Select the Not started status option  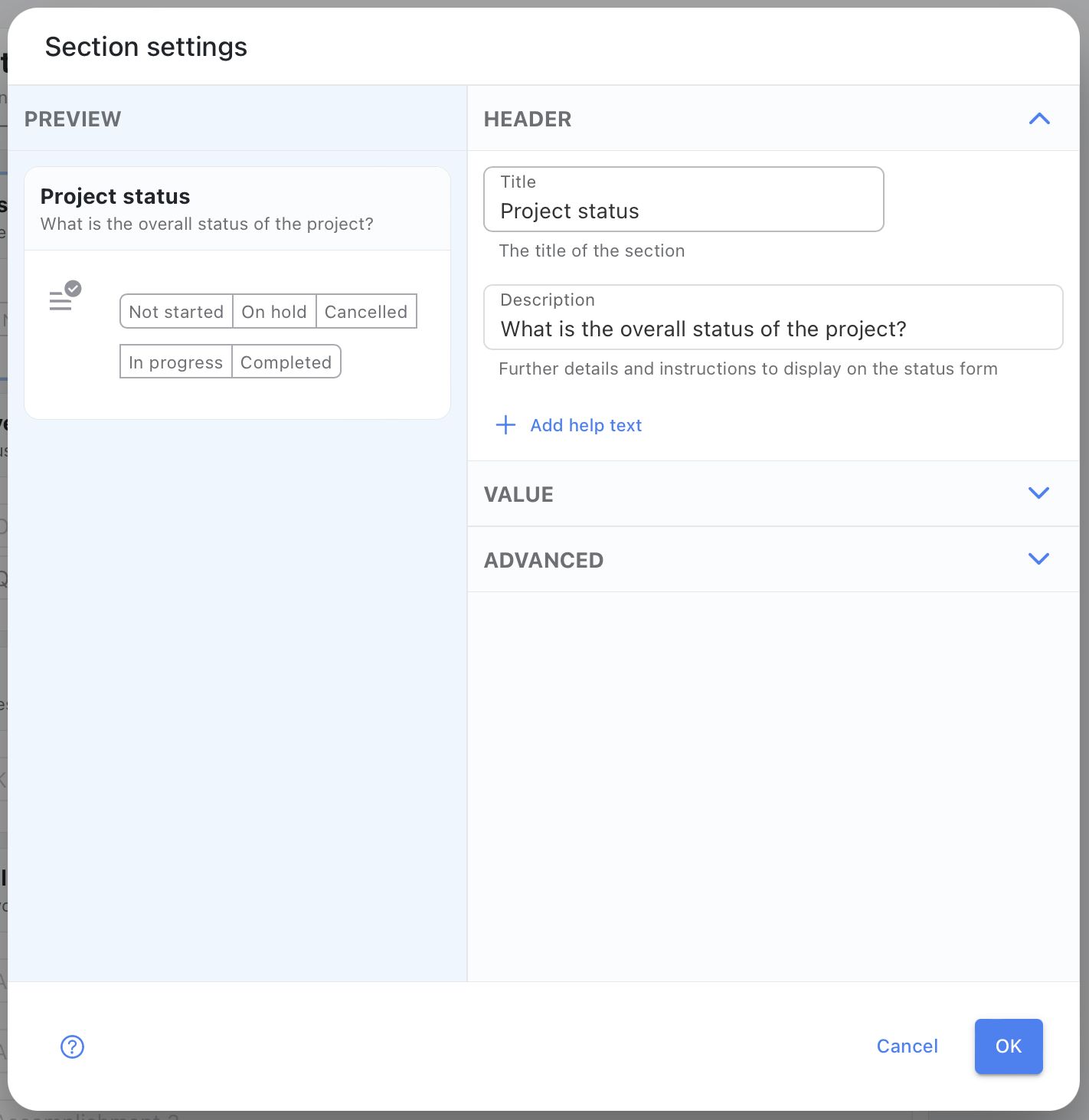176,312
